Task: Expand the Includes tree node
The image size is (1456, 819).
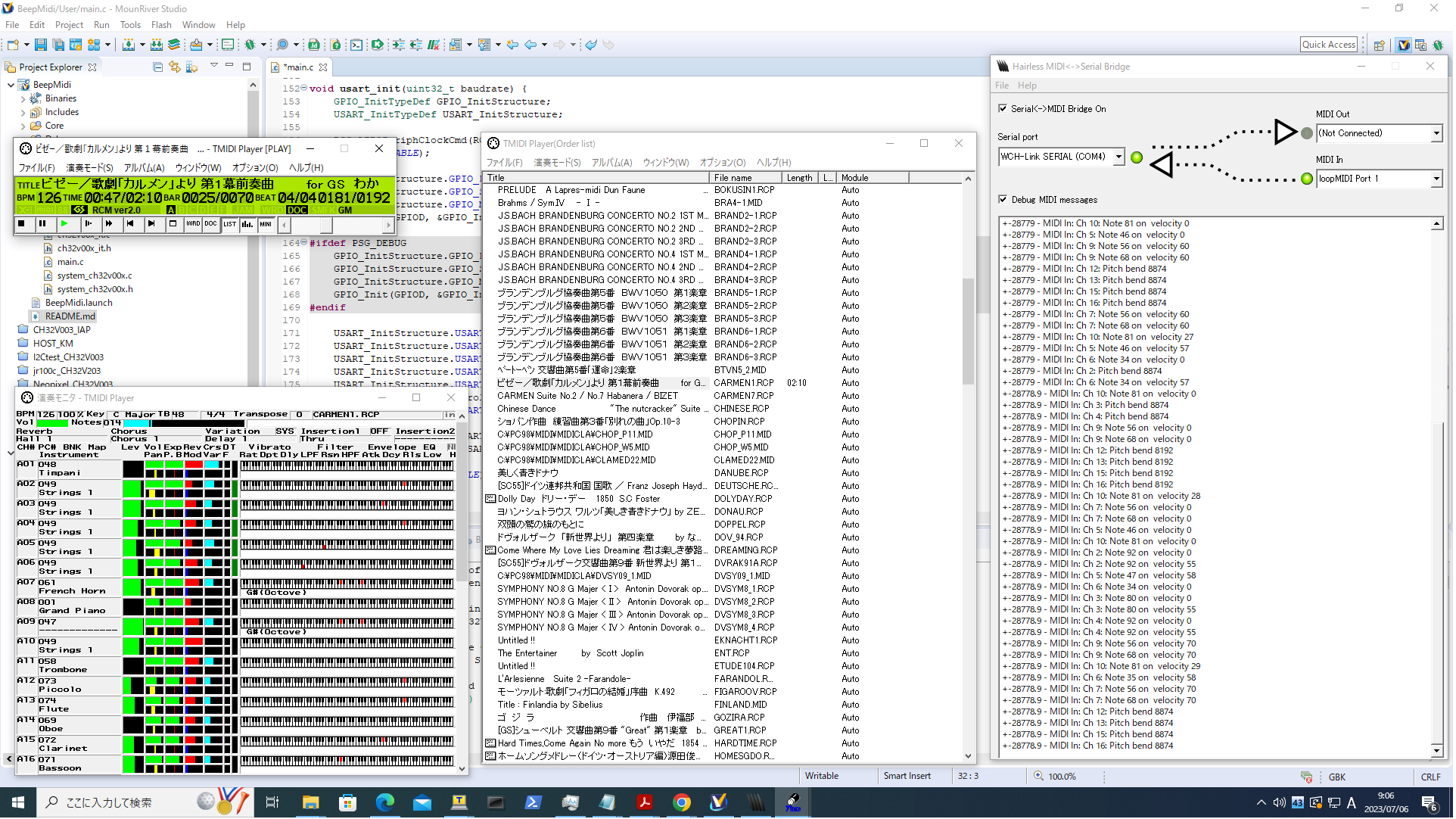Action: pyautogui.click(x=23, y=112)
